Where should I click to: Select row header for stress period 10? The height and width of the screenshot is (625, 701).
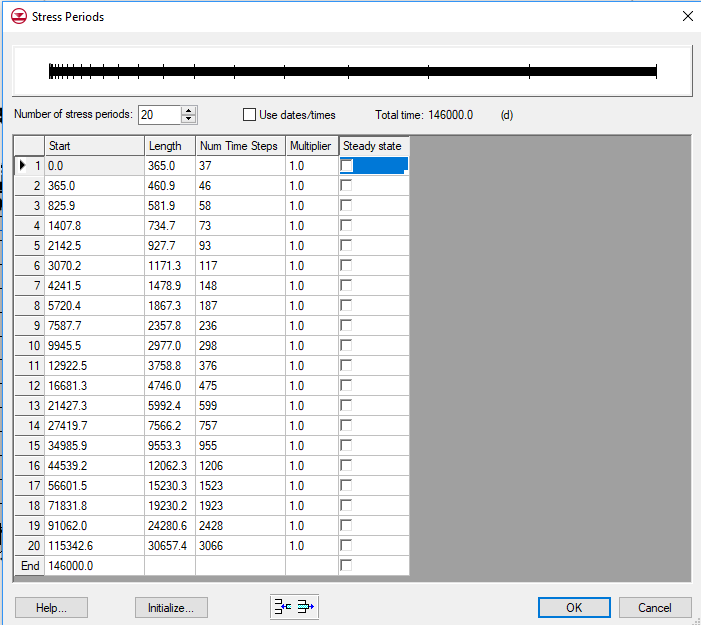pos(30,345)
